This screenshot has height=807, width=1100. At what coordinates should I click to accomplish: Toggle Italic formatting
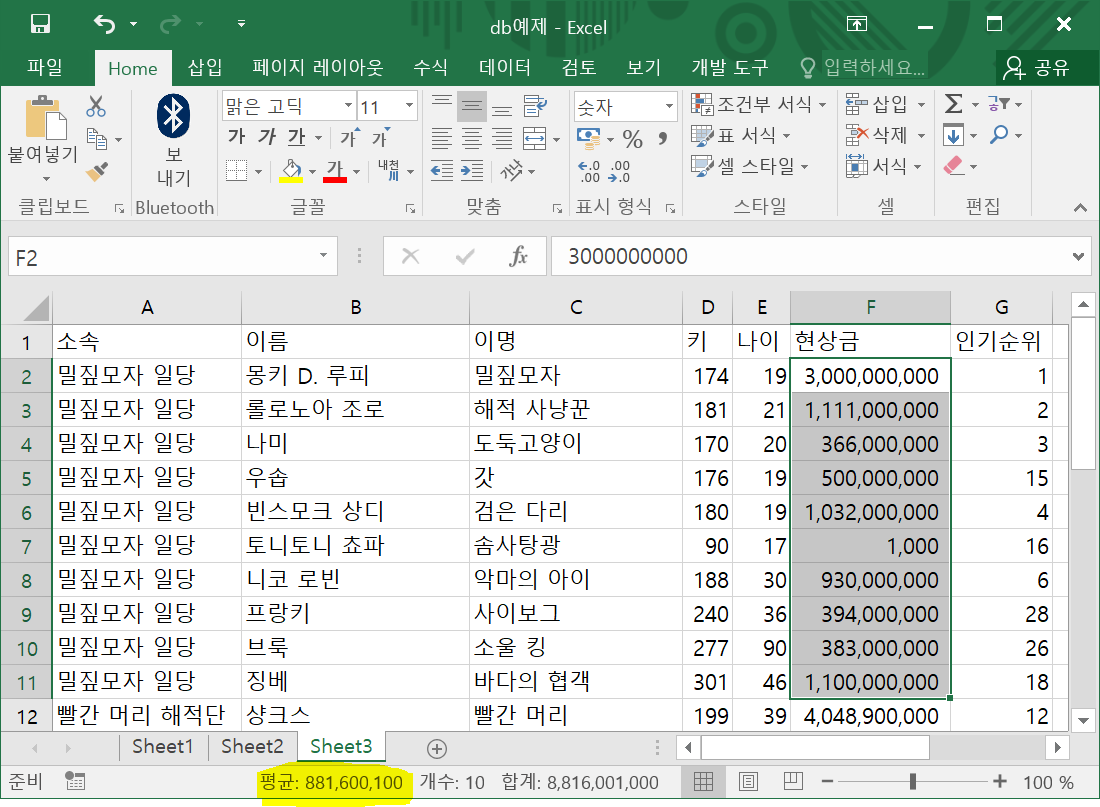click(x=267, y=137)
